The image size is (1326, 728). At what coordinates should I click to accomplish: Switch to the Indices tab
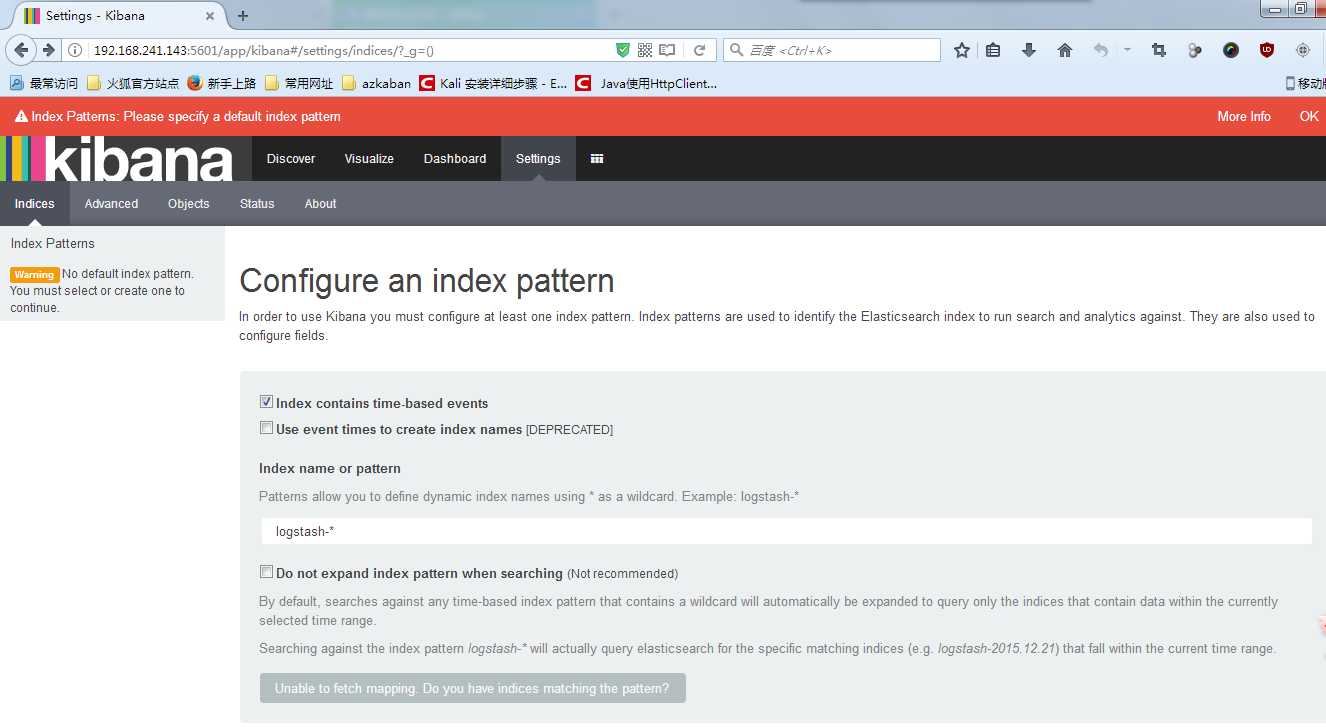point(35,204)
